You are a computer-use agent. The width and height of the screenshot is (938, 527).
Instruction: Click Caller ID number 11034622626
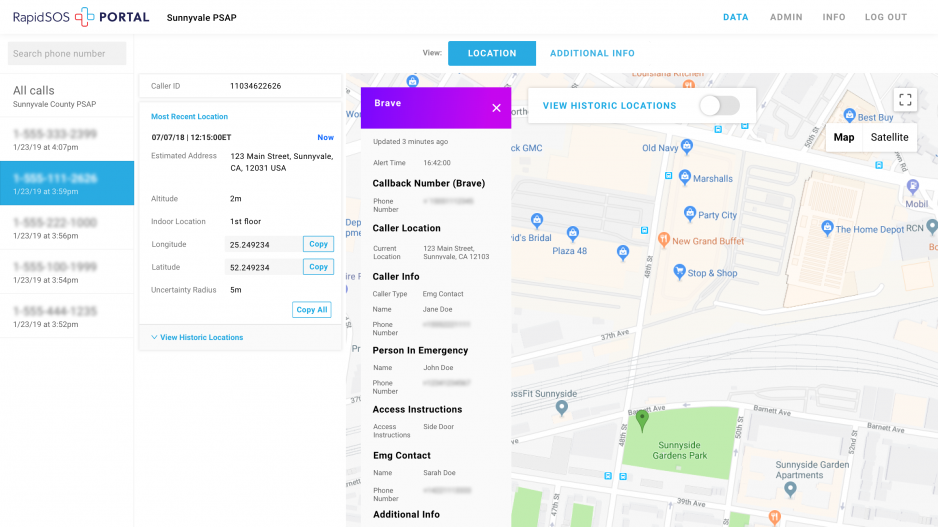point(255,86)
